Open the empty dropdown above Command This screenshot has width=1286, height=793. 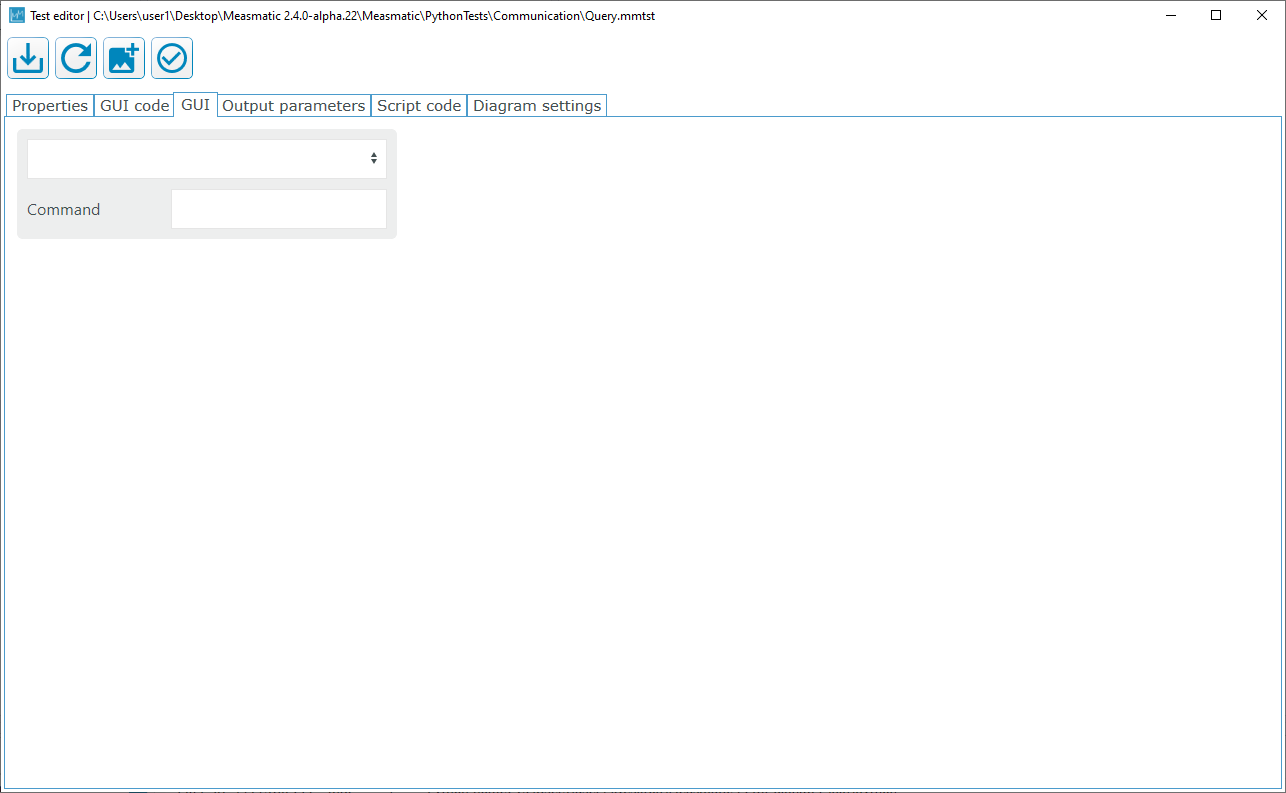(207, 159)
